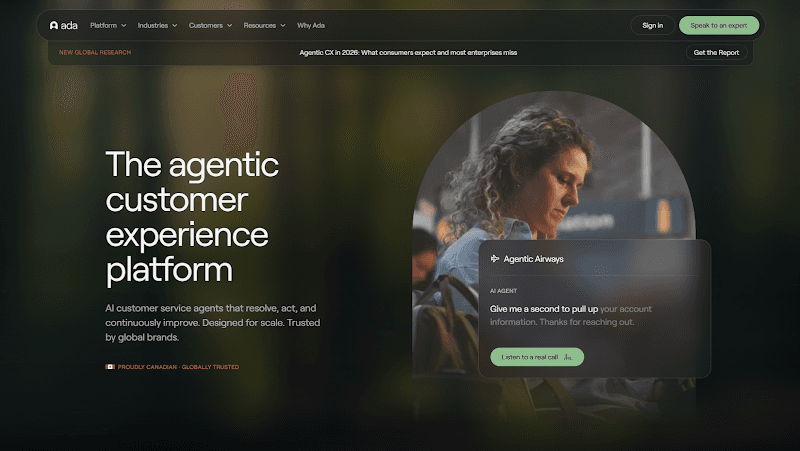800x451 pixels.
Task: Open the Customers menu
Action: point(206,26)
